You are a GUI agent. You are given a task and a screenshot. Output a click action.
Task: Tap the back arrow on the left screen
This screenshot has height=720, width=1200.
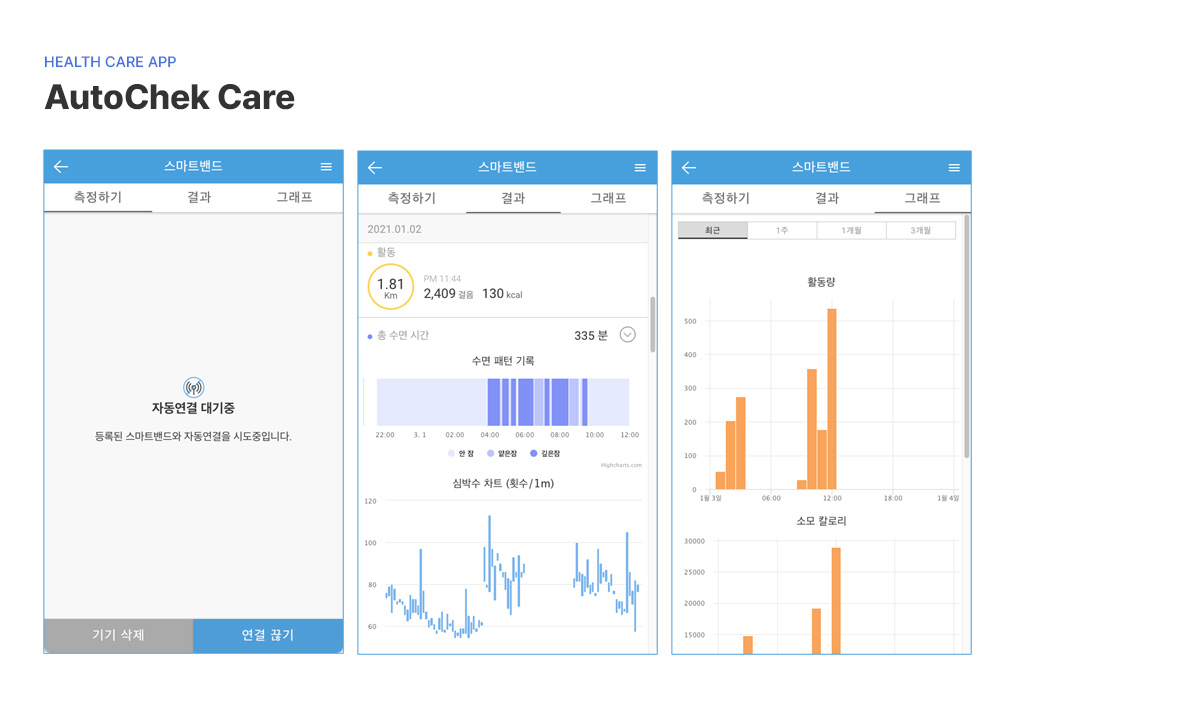[x=61, y=167]
